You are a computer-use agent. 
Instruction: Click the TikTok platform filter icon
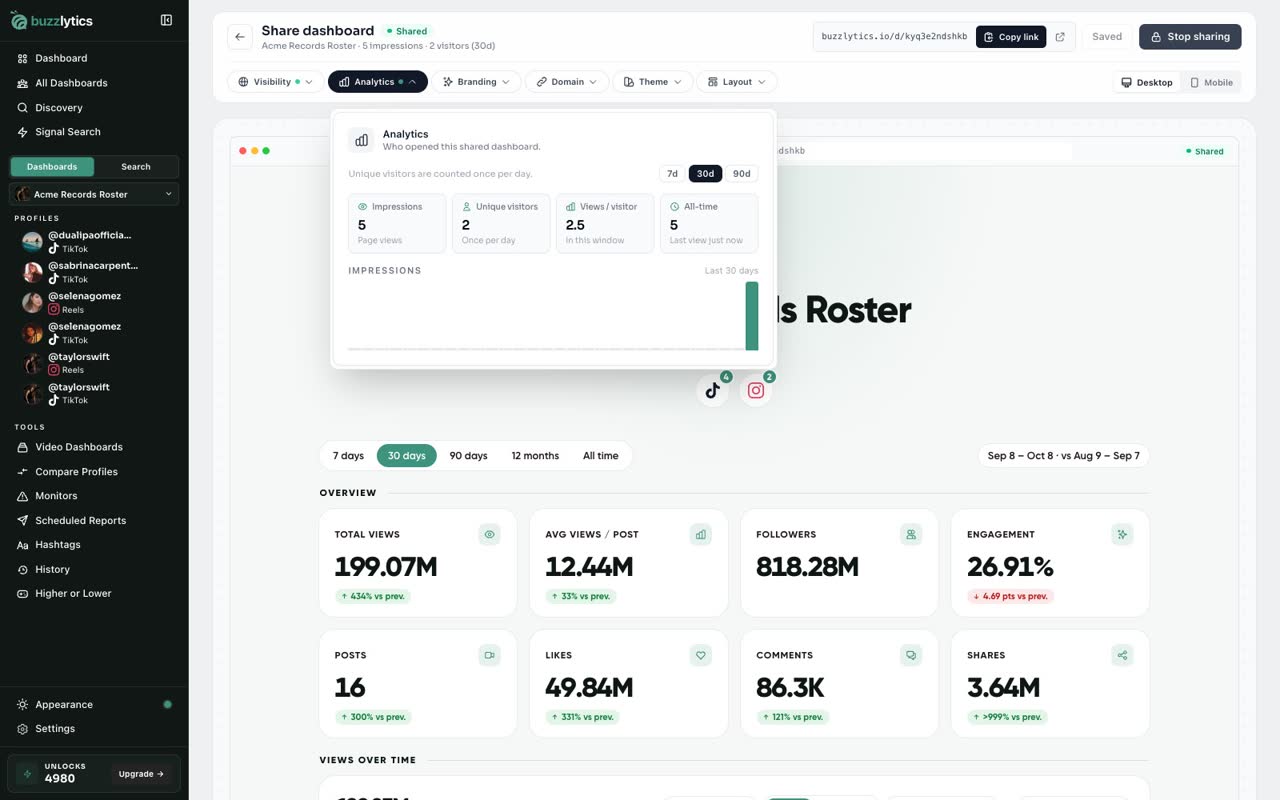(x=712, y=390)
